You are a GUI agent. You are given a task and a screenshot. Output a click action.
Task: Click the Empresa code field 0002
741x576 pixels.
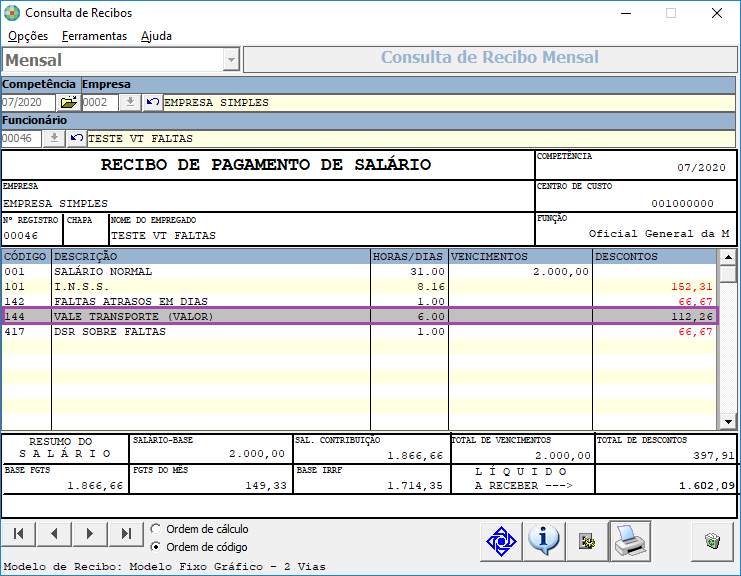point(100,102)
